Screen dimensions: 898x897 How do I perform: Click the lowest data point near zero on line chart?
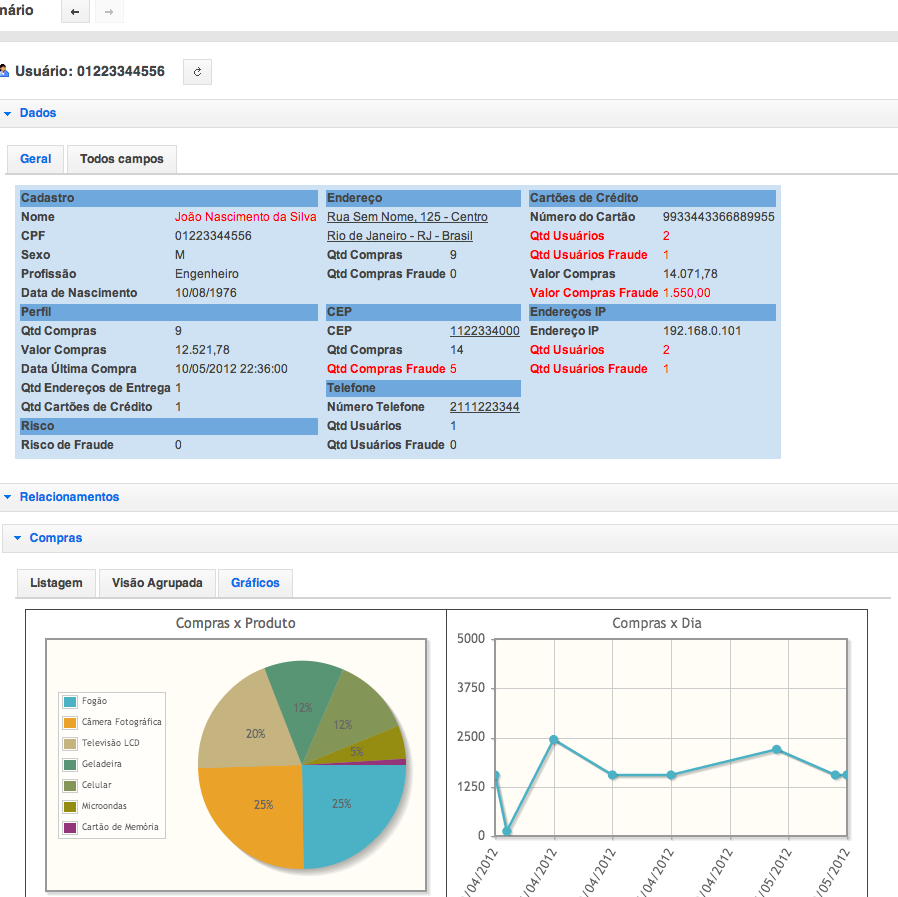507,831
